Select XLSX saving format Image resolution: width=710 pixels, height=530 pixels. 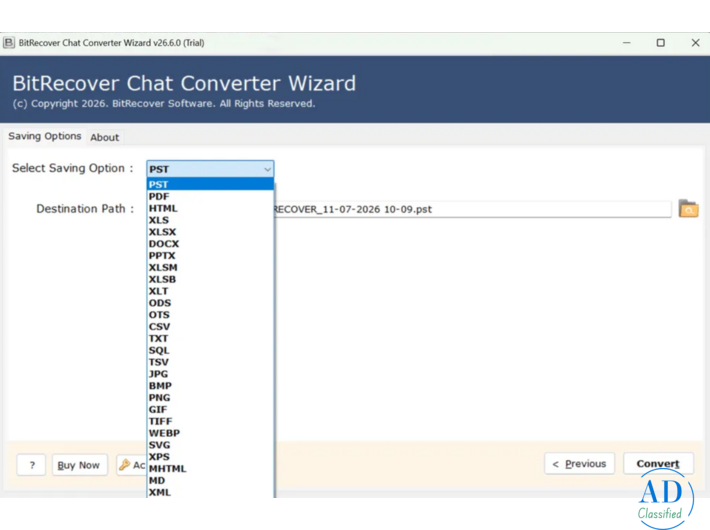tap(210, 231)
